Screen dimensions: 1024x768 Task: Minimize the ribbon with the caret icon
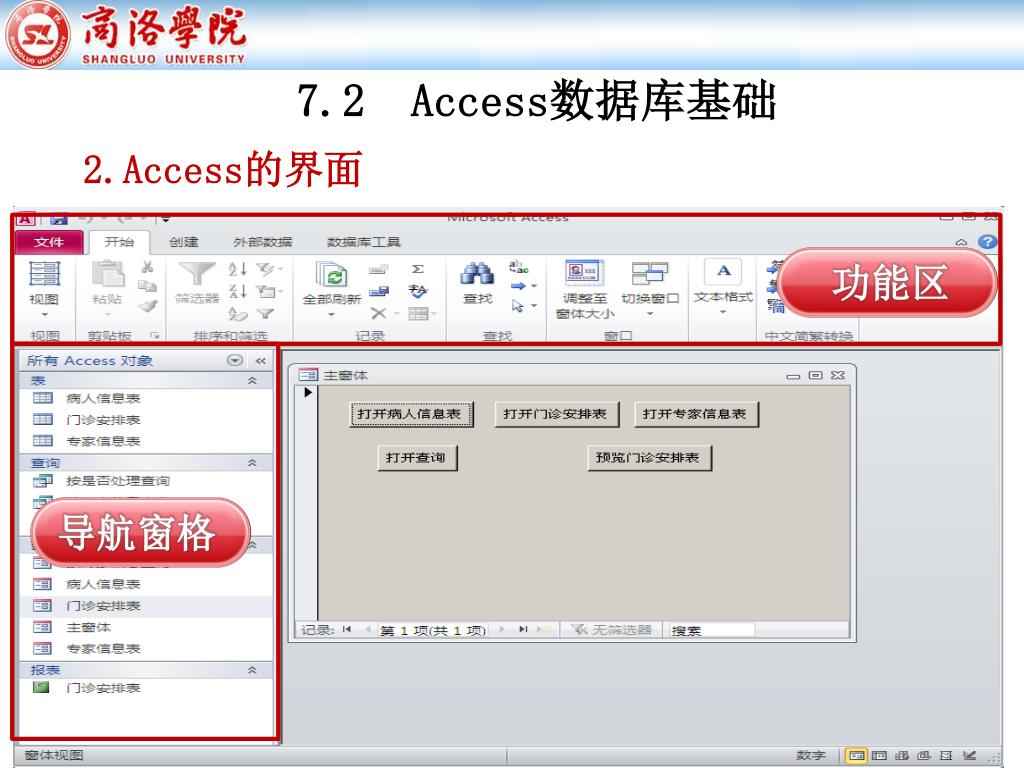coord(961,242)
